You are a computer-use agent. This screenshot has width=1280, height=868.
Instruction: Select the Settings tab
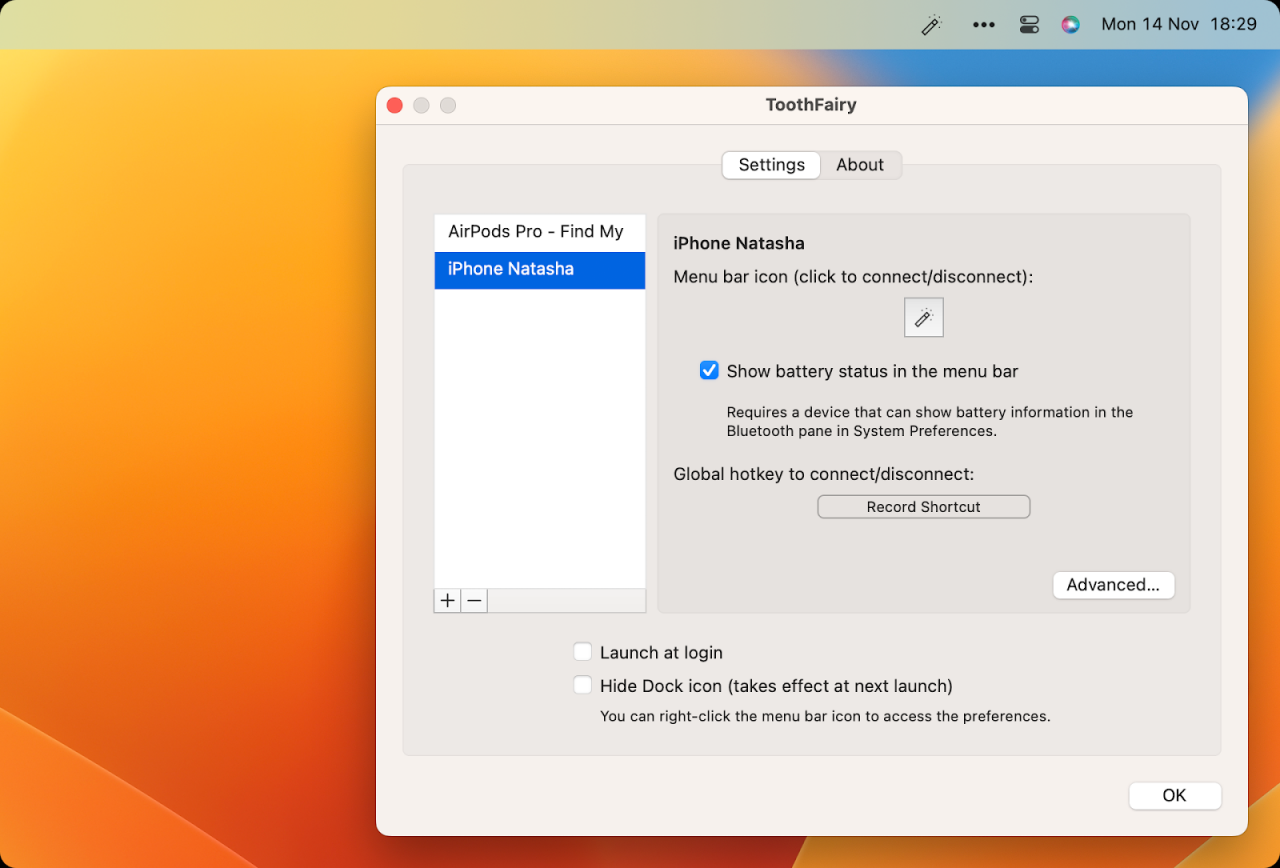coord(771,165)
